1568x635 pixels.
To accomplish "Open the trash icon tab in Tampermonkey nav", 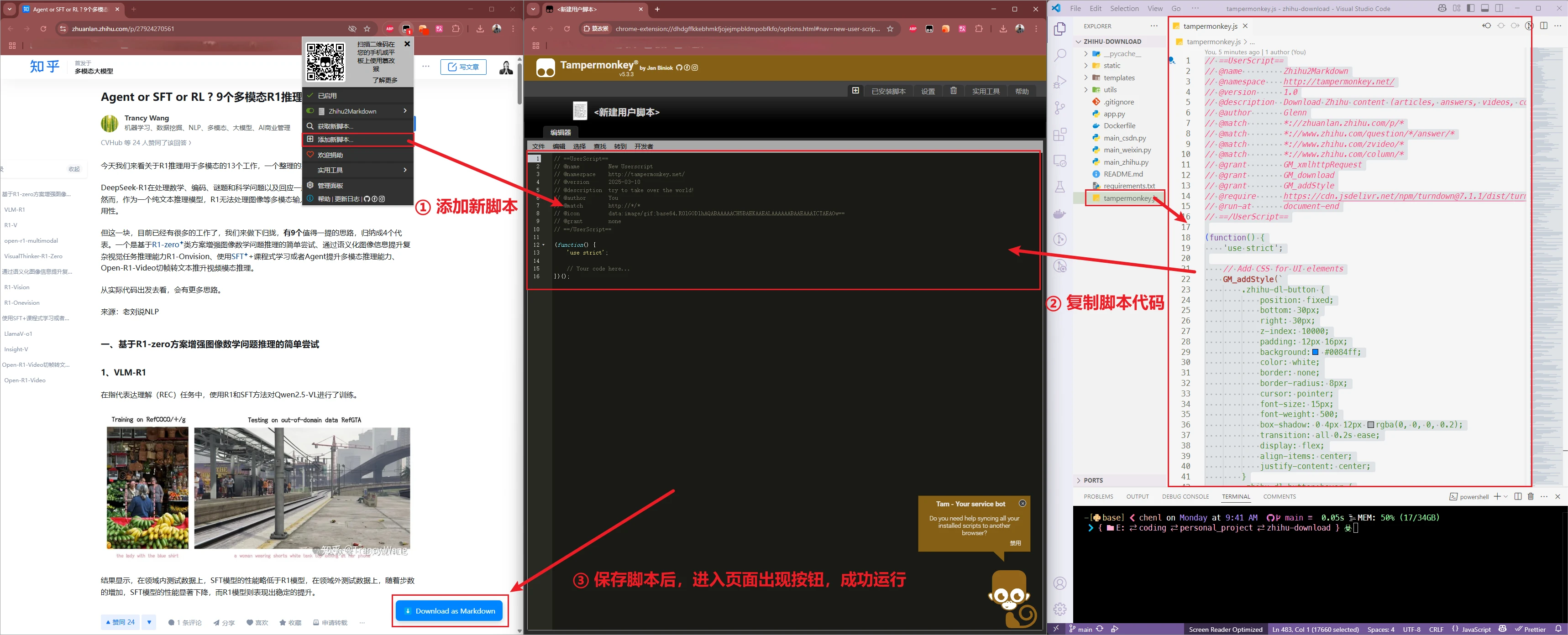I will tap(953, 91).
